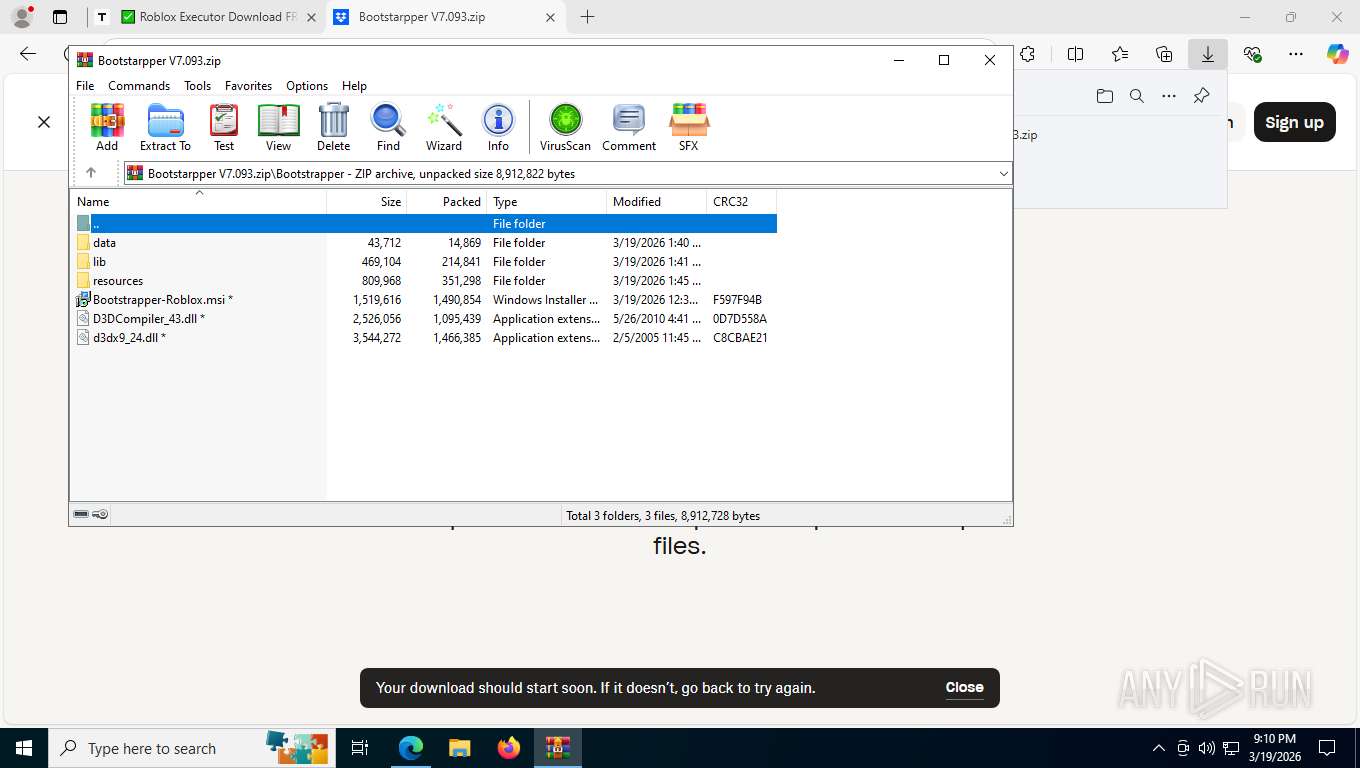Image resolution: width=1360 pixels, height=768 pixels.
Task: Open the View toolbar icon
Action: coord(278,127)
